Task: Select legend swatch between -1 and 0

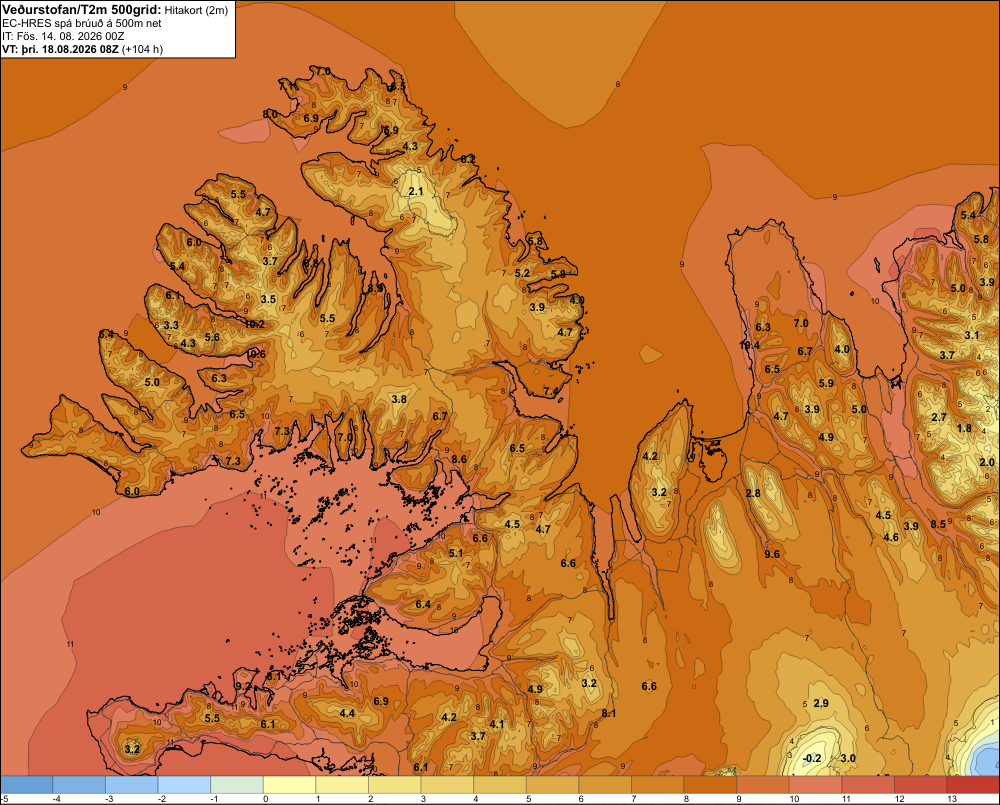Action: click(237, 785)
